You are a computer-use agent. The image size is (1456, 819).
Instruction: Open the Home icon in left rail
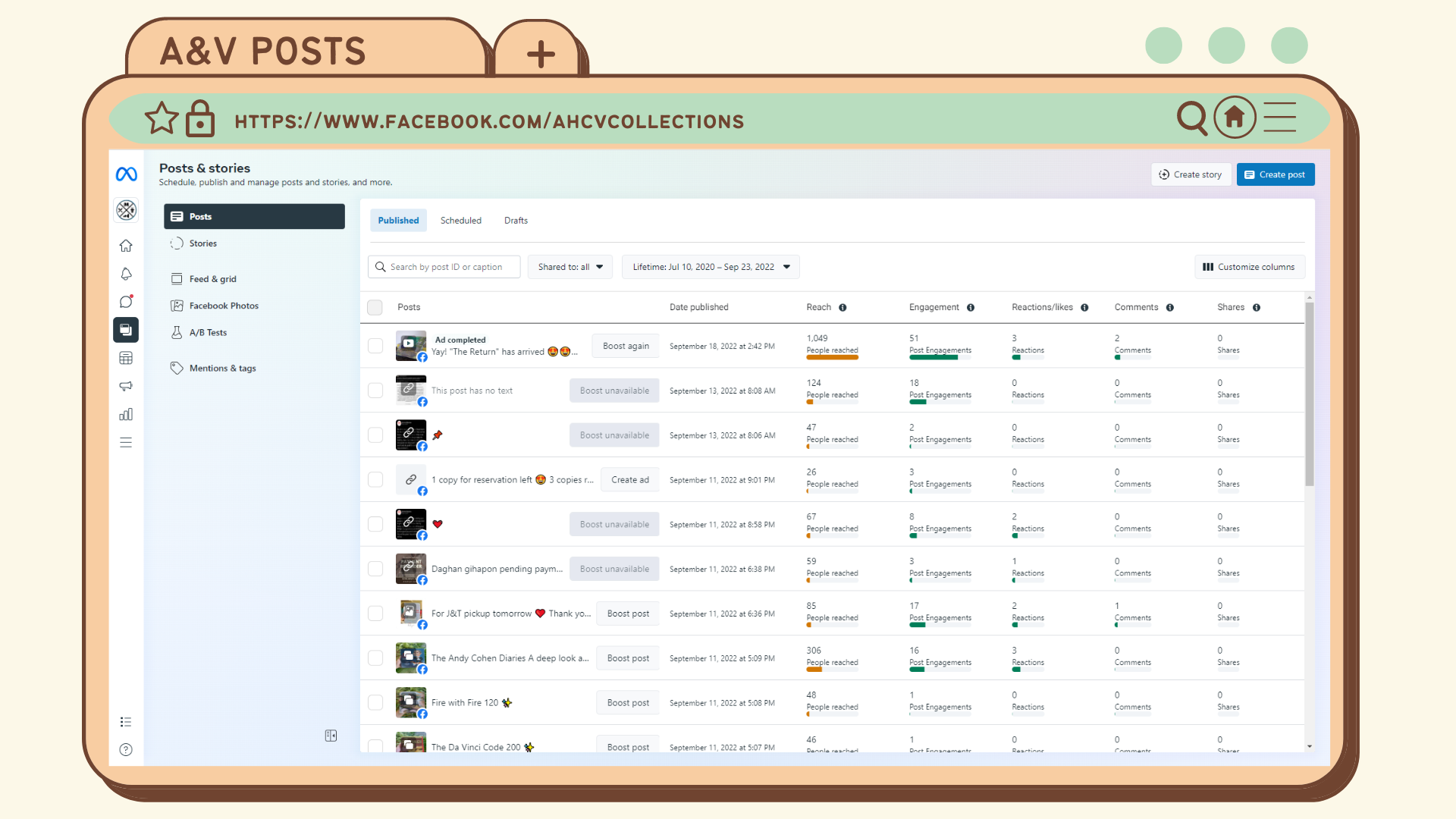click(126, 246)
